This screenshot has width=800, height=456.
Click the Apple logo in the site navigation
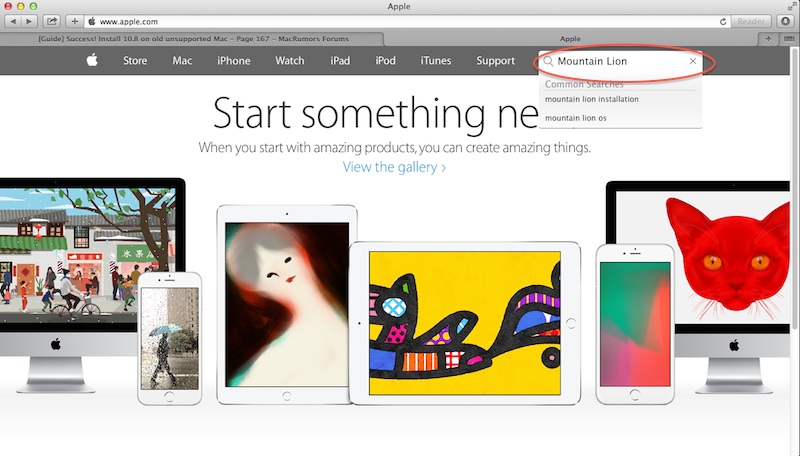click(92, 60)
